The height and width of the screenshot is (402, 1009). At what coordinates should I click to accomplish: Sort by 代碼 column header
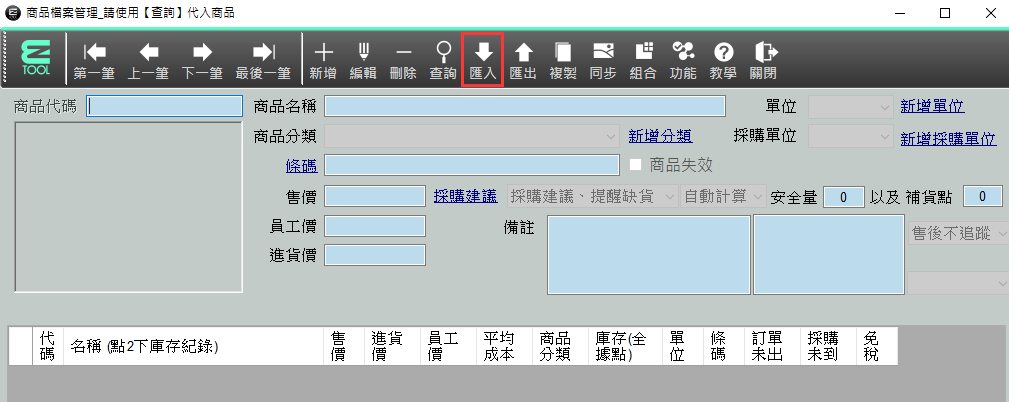tap(48, 346)
